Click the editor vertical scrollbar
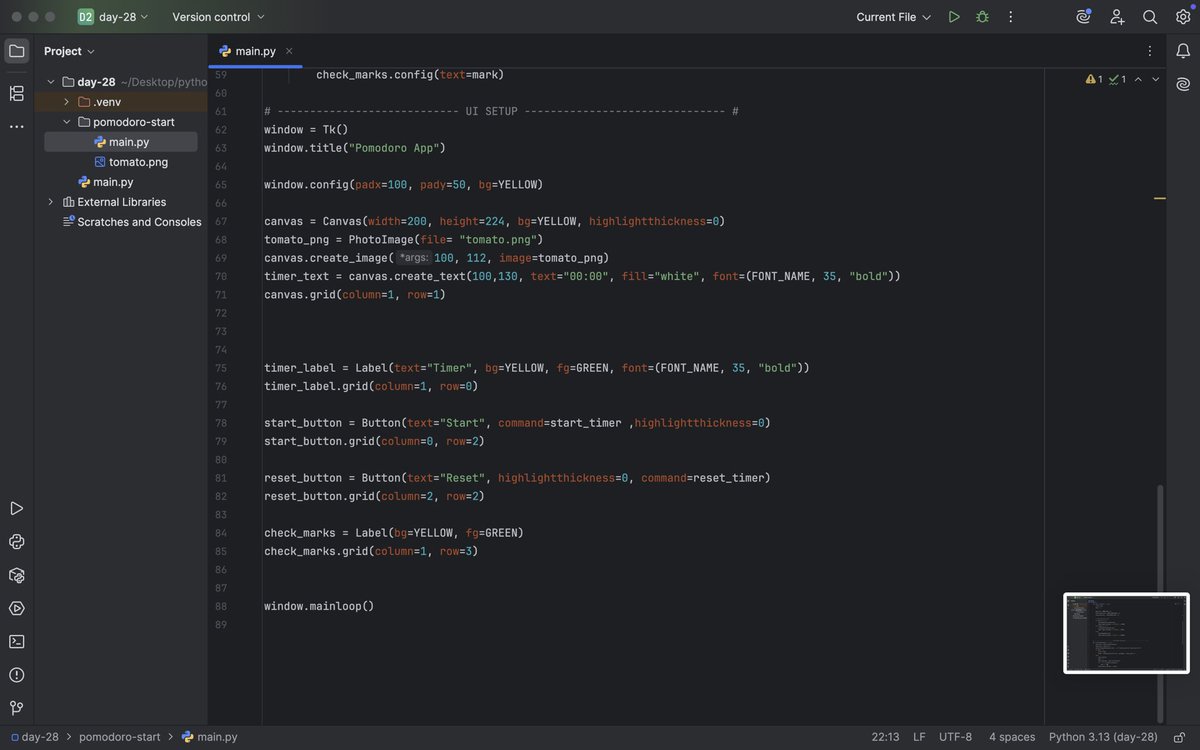1200x750 pixels. [x=1160, y=602]
